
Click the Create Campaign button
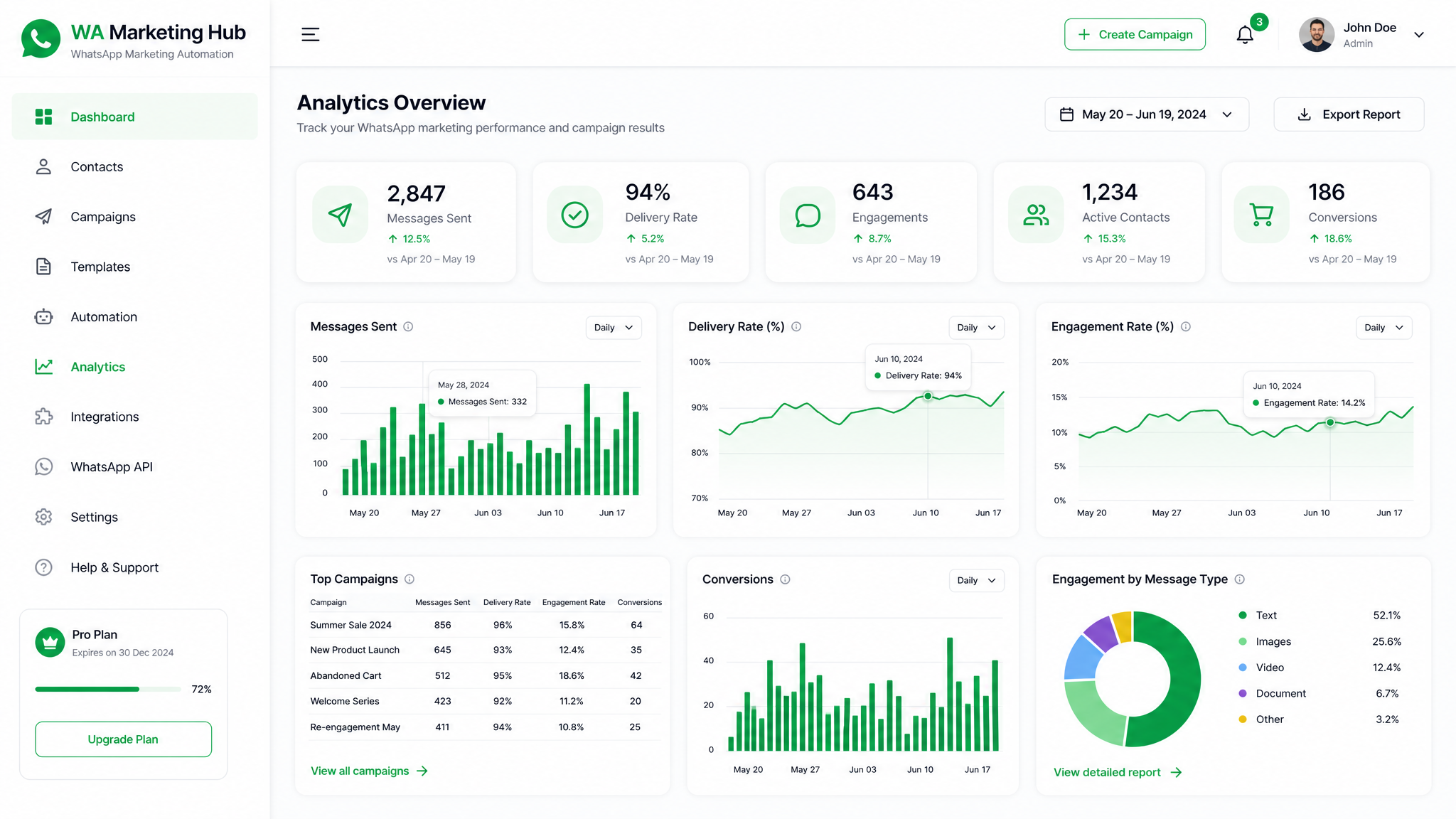(1135, 34)
